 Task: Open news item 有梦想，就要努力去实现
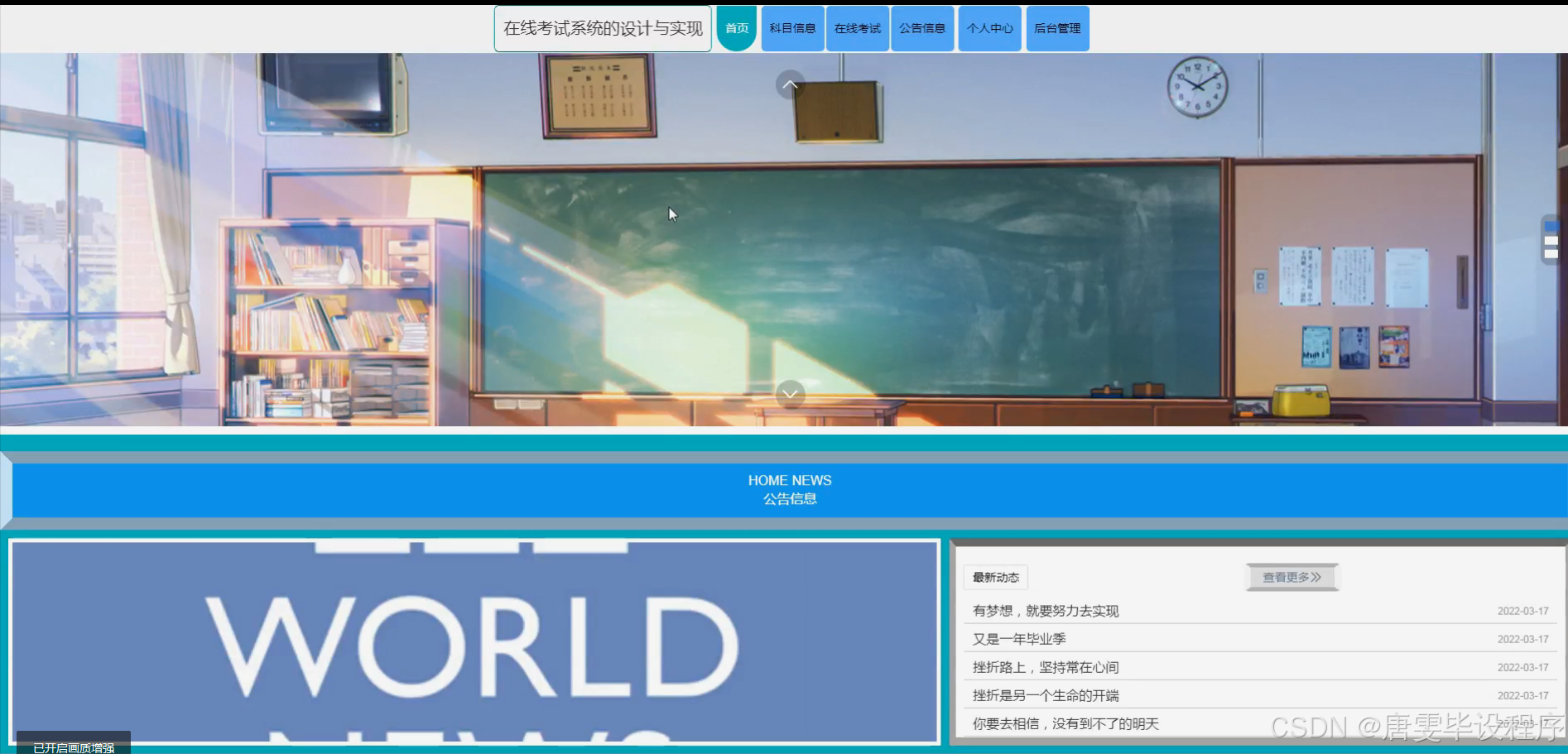(1046, 611)
